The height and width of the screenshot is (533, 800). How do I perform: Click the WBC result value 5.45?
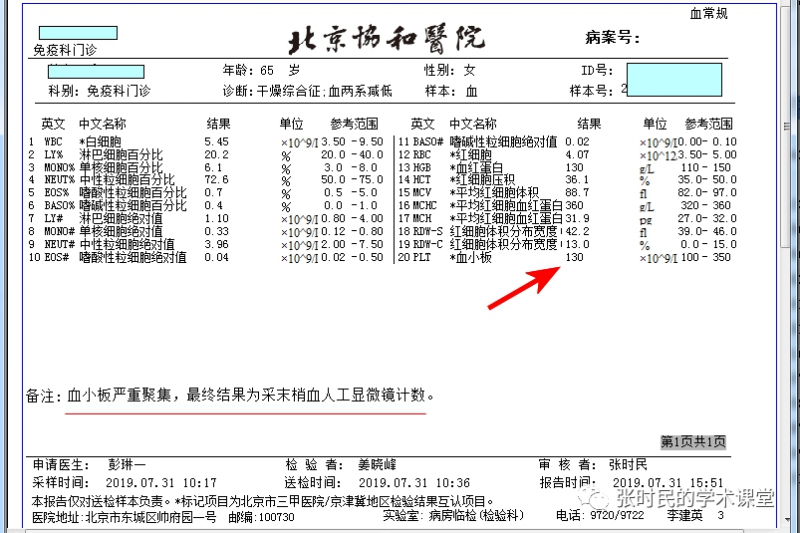point(216,141)
